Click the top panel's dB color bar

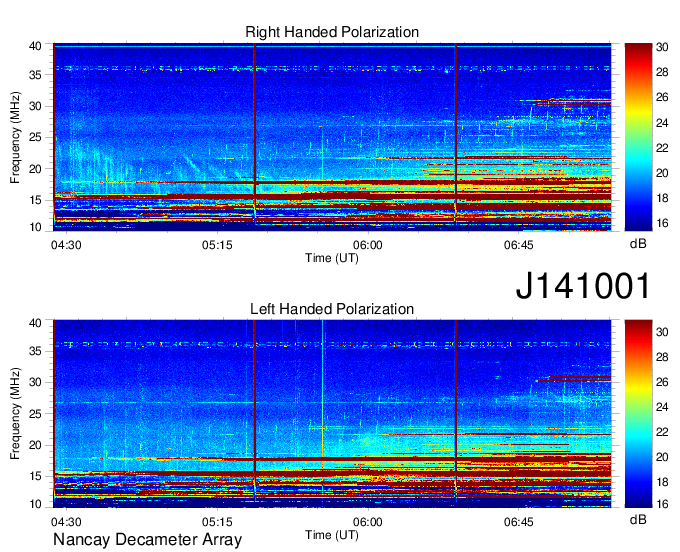[638, 137]
